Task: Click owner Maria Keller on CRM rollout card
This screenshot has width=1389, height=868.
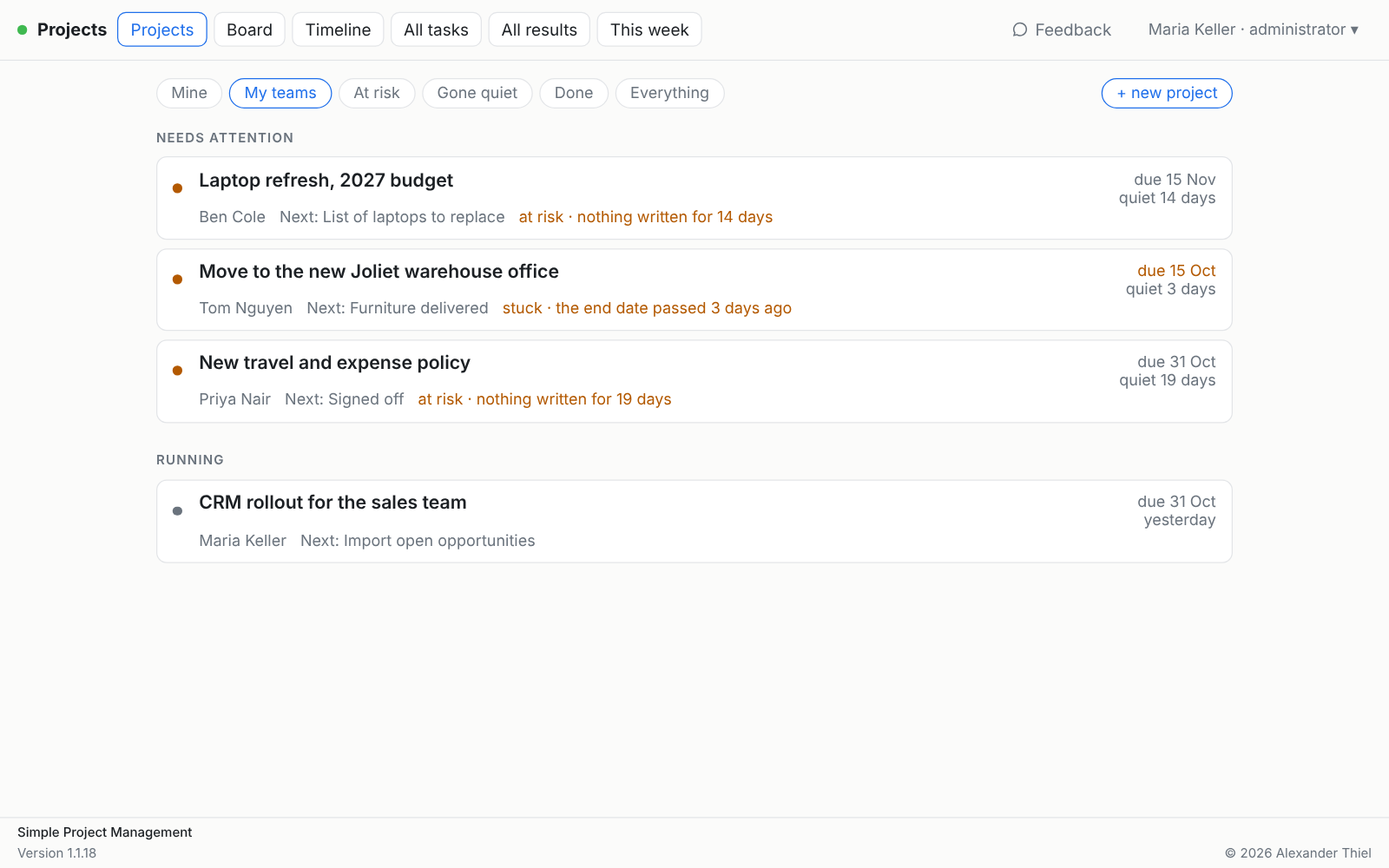Action: (242, 541)
